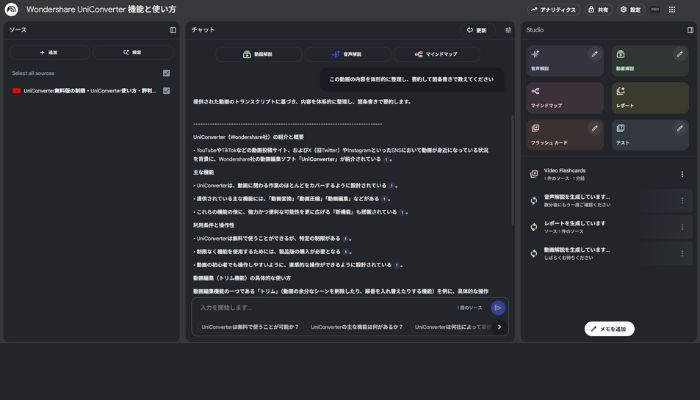Click マインドマップ chip in chat
The image size is (700, 400).
coord(436,54)
